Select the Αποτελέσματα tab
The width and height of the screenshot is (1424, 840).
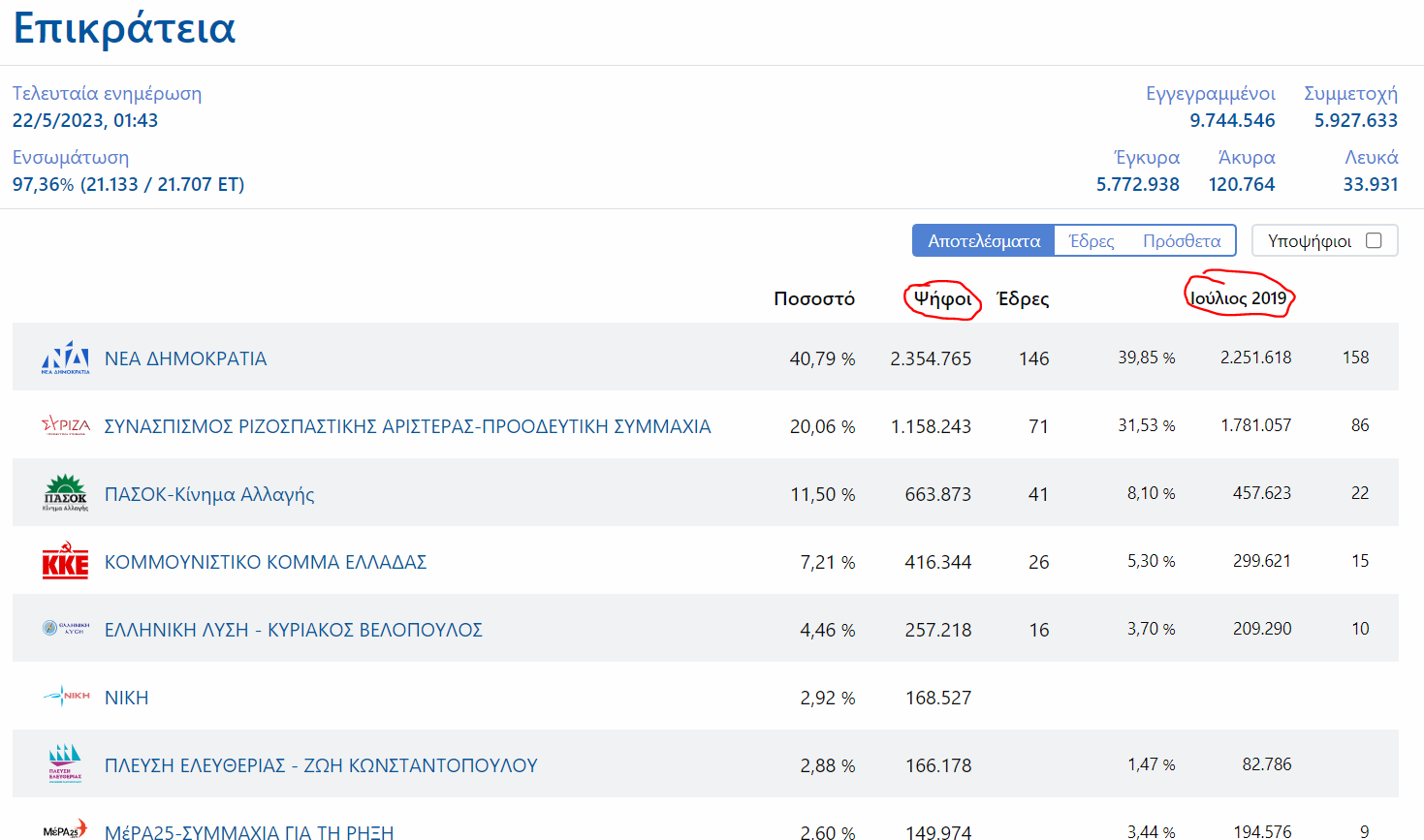tap(983, 240)
